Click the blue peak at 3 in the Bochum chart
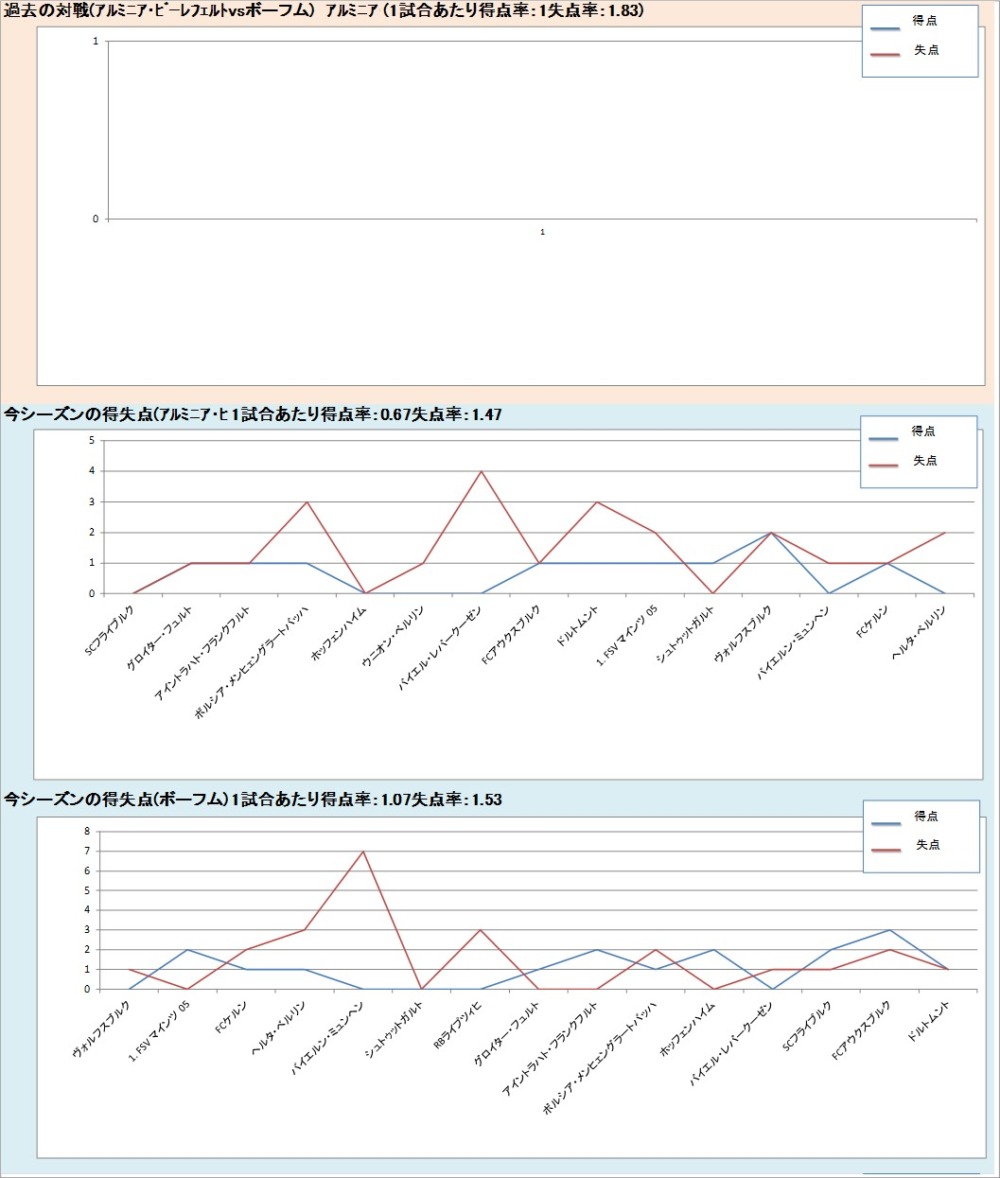Image resolution: width=1000 pixels, height=1178 pixels. click(890, 930)
